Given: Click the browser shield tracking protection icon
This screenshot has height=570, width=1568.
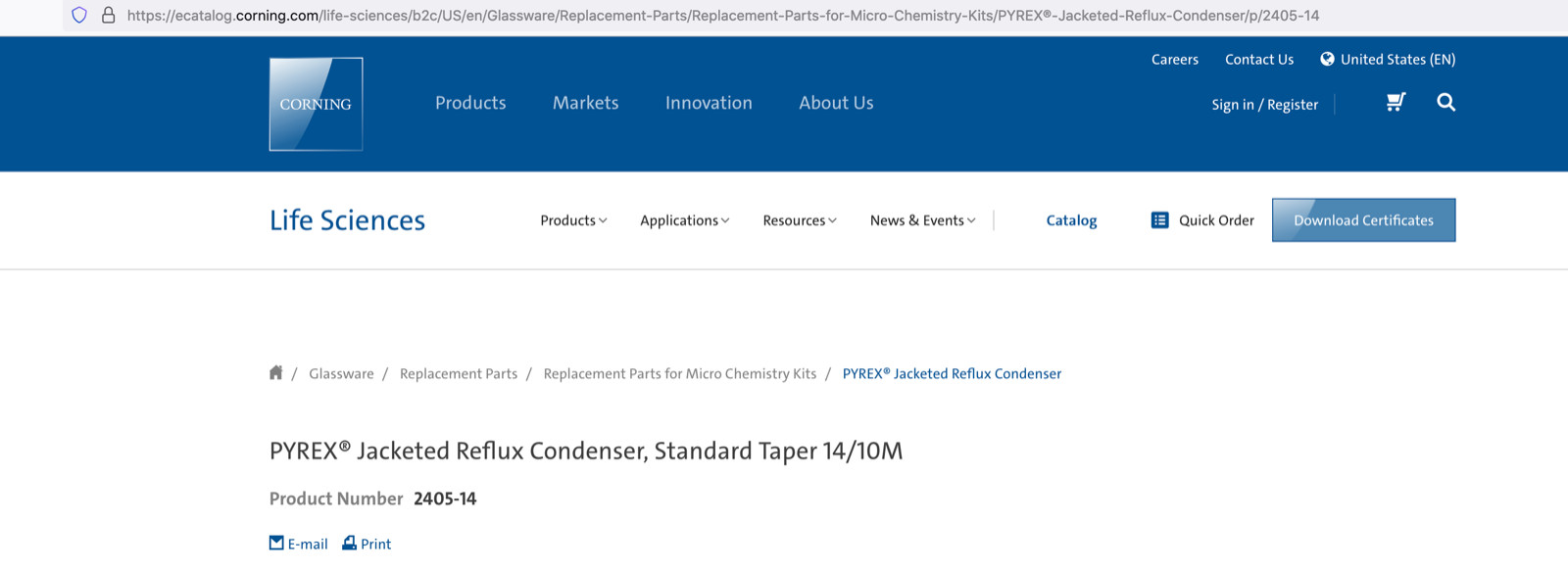Looking at the screenshot, I should coord(79,15).
